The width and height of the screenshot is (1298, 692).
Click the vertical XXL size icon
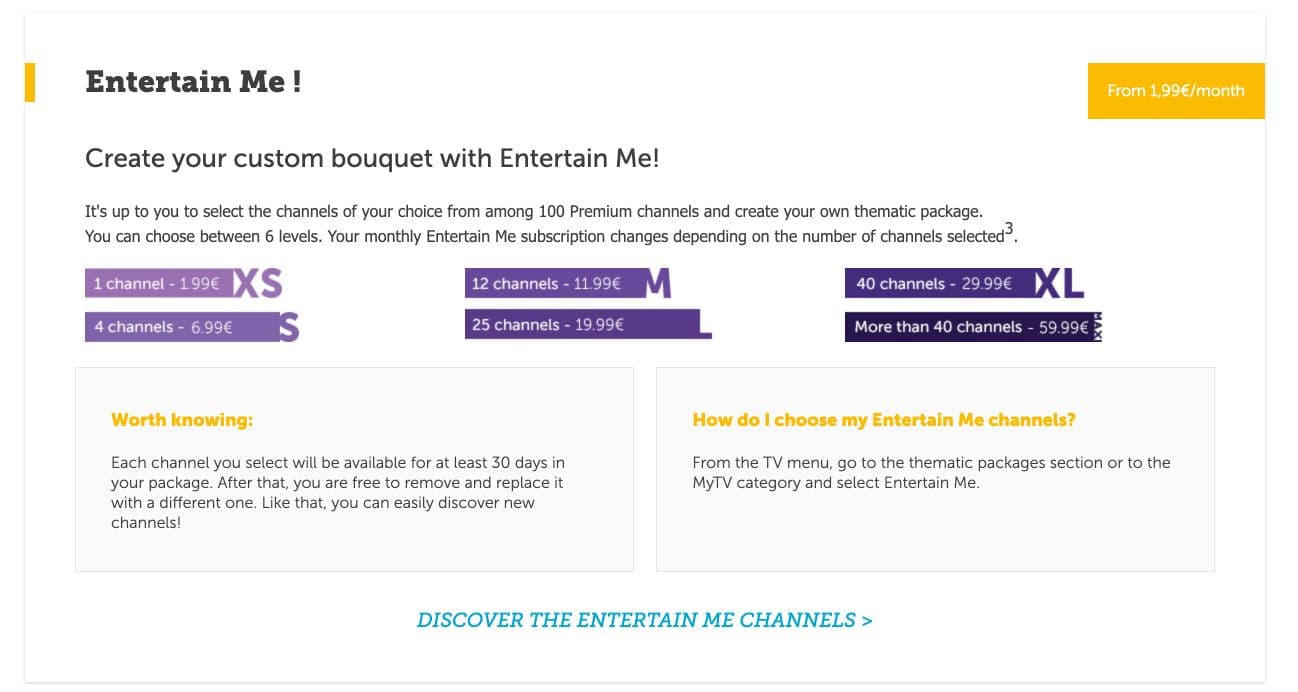click(x=1097, y=326)
